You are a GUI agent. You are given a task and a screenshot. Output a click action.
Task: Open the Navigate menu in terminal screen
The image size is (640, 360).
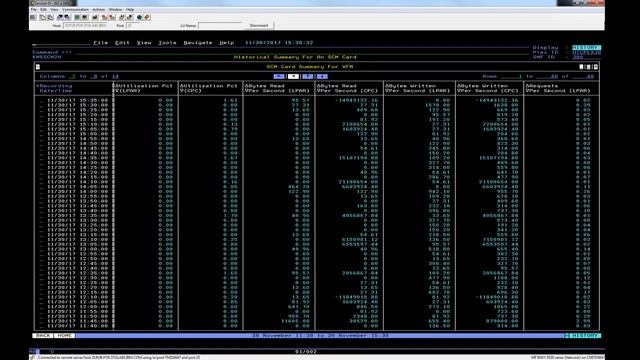(198, 42)
